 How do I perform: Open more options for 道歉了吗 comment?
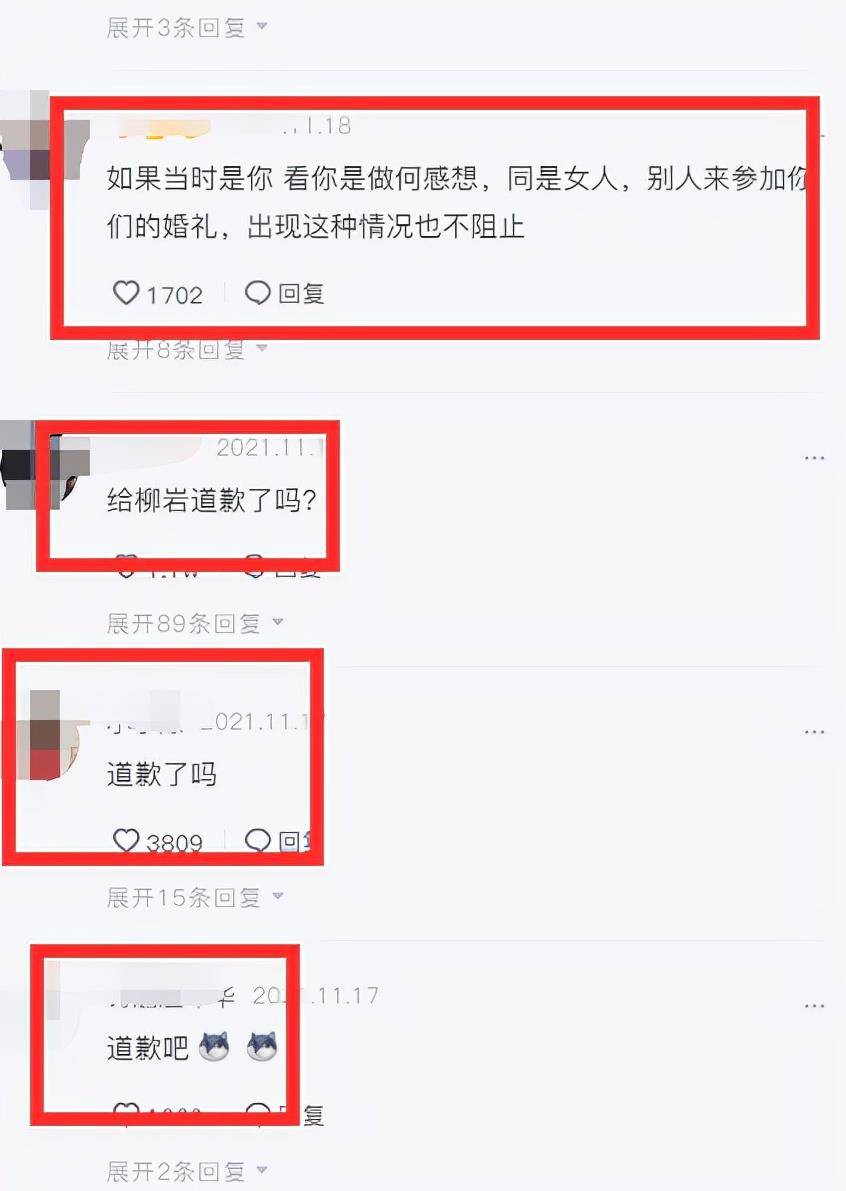[x=814, y=732]
